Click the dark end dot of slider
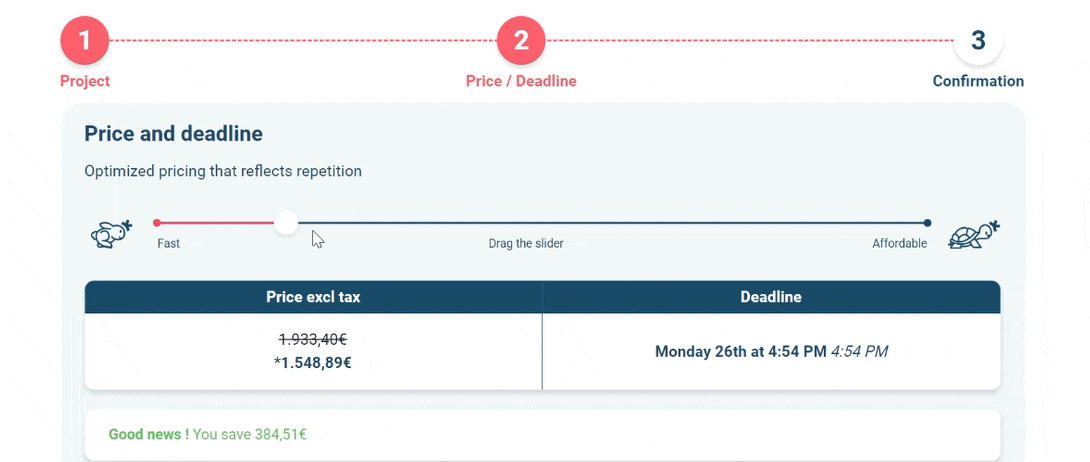 pos(927,223)
